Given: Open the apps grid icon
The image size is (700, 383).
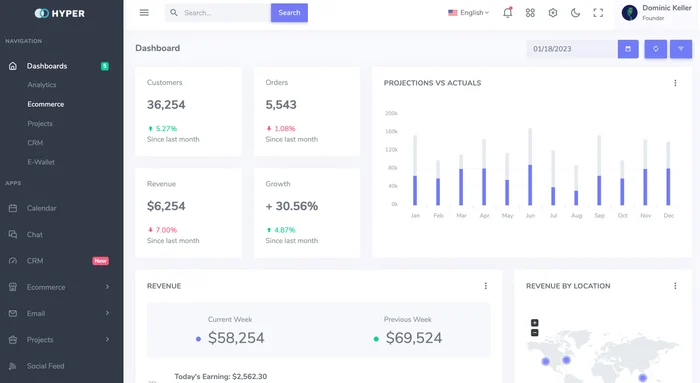Looking at the screenshot, I should (x=530, y=13).
